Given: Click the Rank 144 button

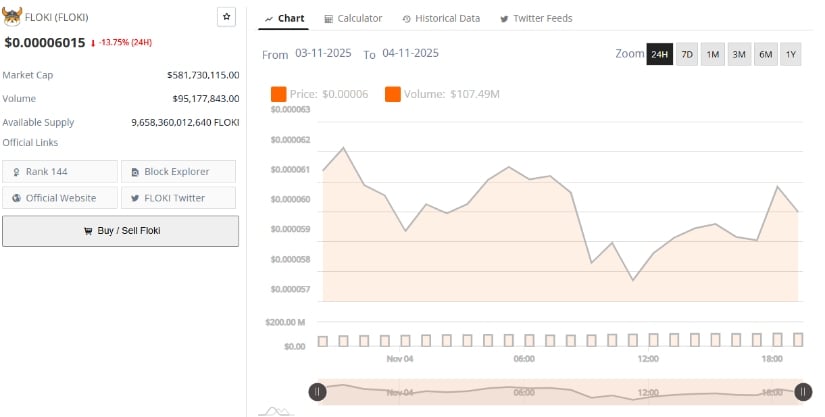Looking at the screenshot, I should [x=60, y=172].
